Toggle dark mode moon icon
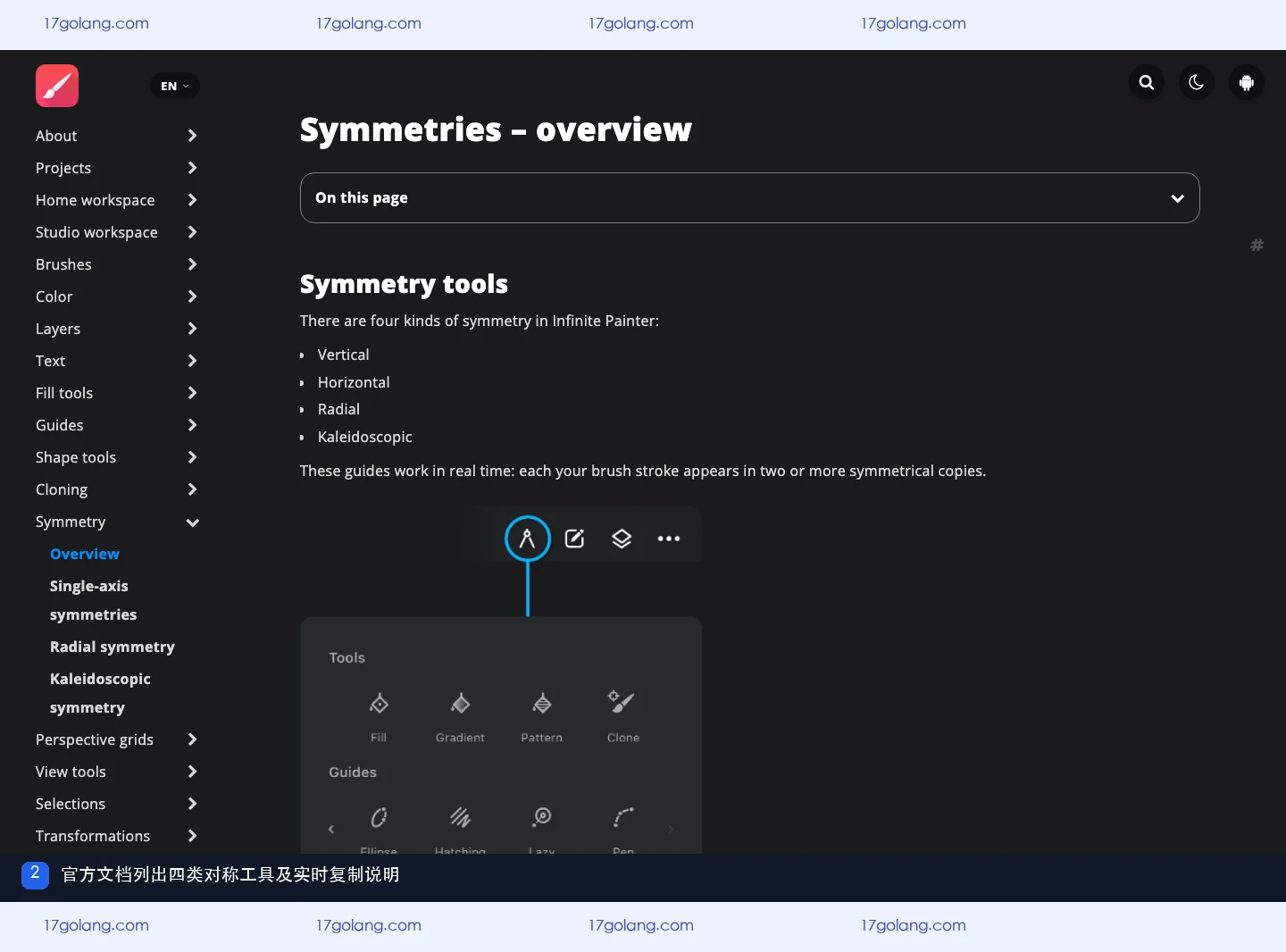Viewport: 1286px width, 952px height. [1197, 83]
